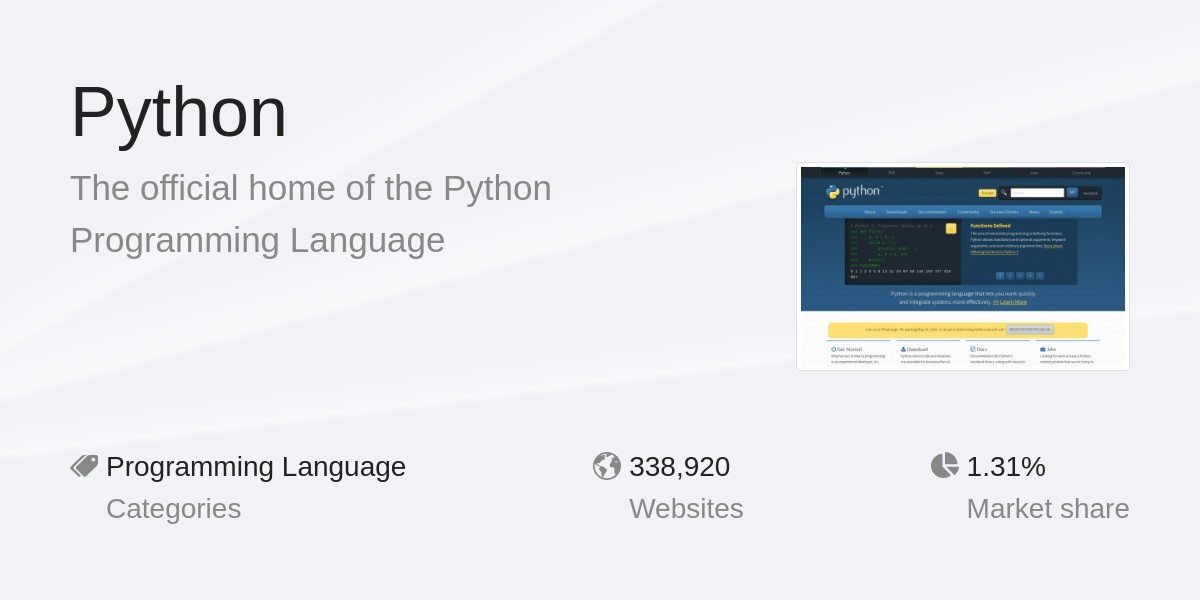The height and width of the screenshot is (600, 1200).
Task: Select the Community item in the blue navbar
Action: pos(967,212)
